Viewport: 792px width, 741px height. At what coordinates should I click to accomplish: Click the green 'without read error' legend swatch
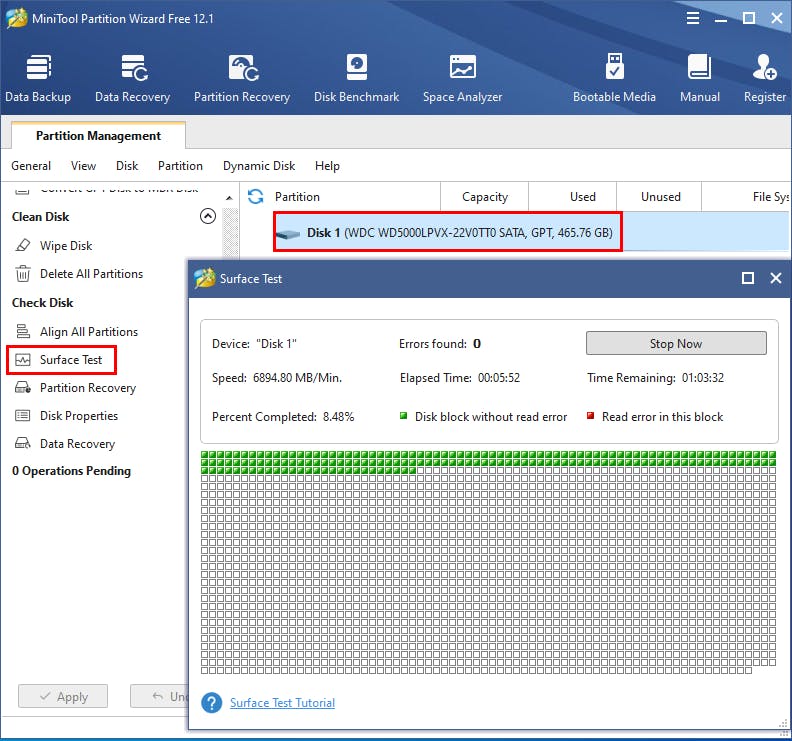[404, 416]
